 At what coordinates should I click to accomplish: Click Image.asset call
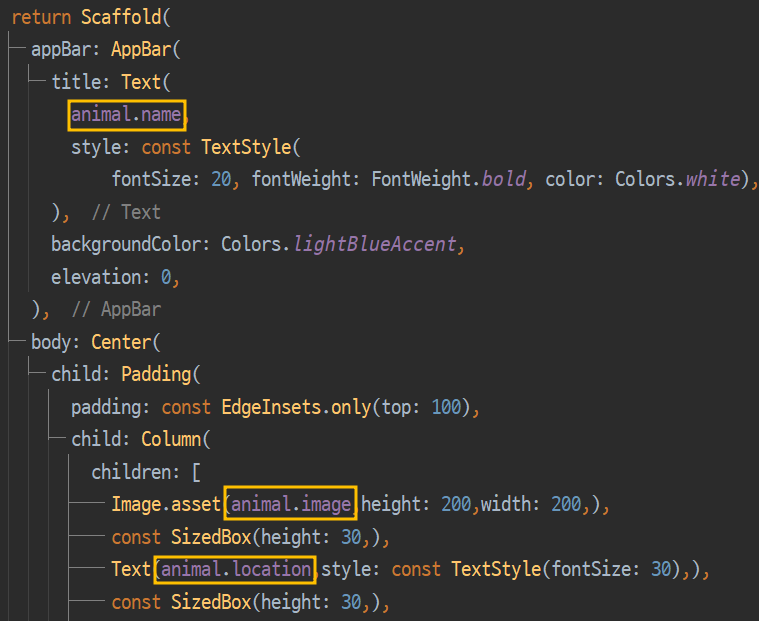pos(167,504)
